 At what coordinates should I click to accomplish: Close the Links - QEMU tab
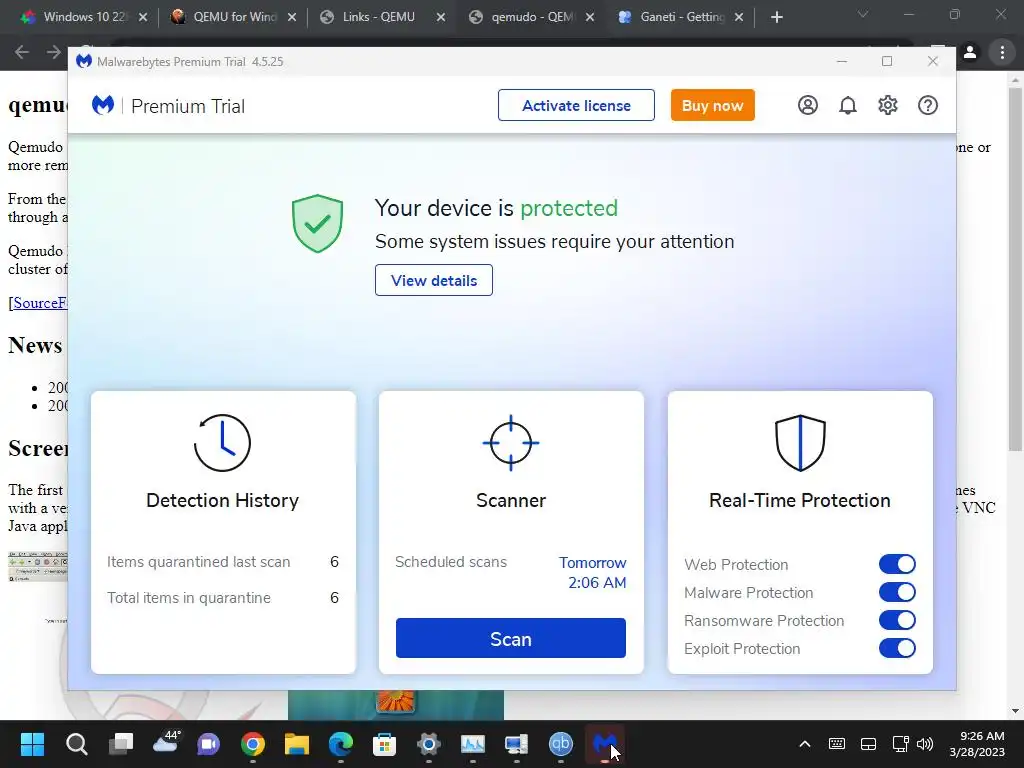(441, 17)
